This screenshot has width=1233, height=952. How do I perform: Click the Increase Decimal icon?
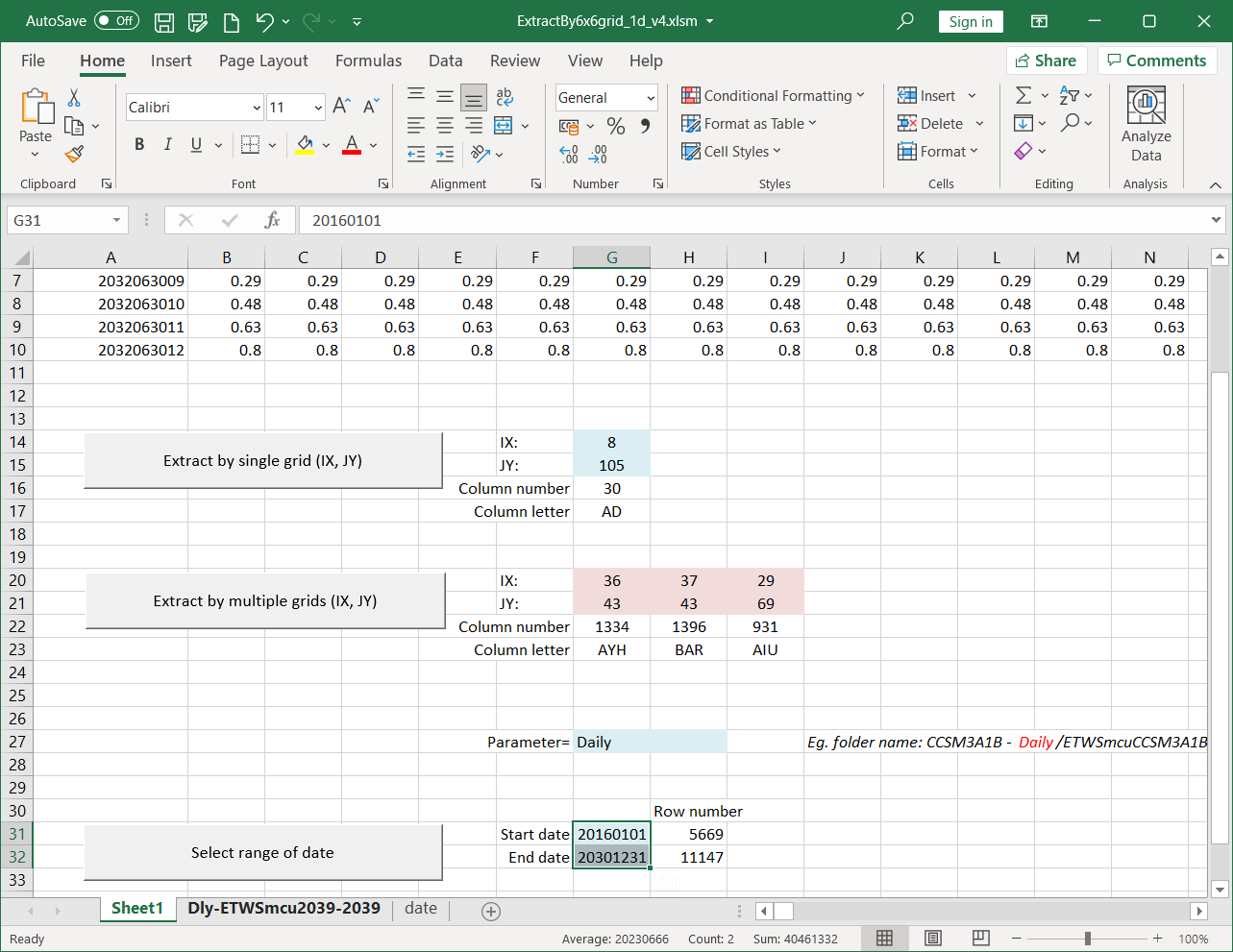[x=569, y=154]
